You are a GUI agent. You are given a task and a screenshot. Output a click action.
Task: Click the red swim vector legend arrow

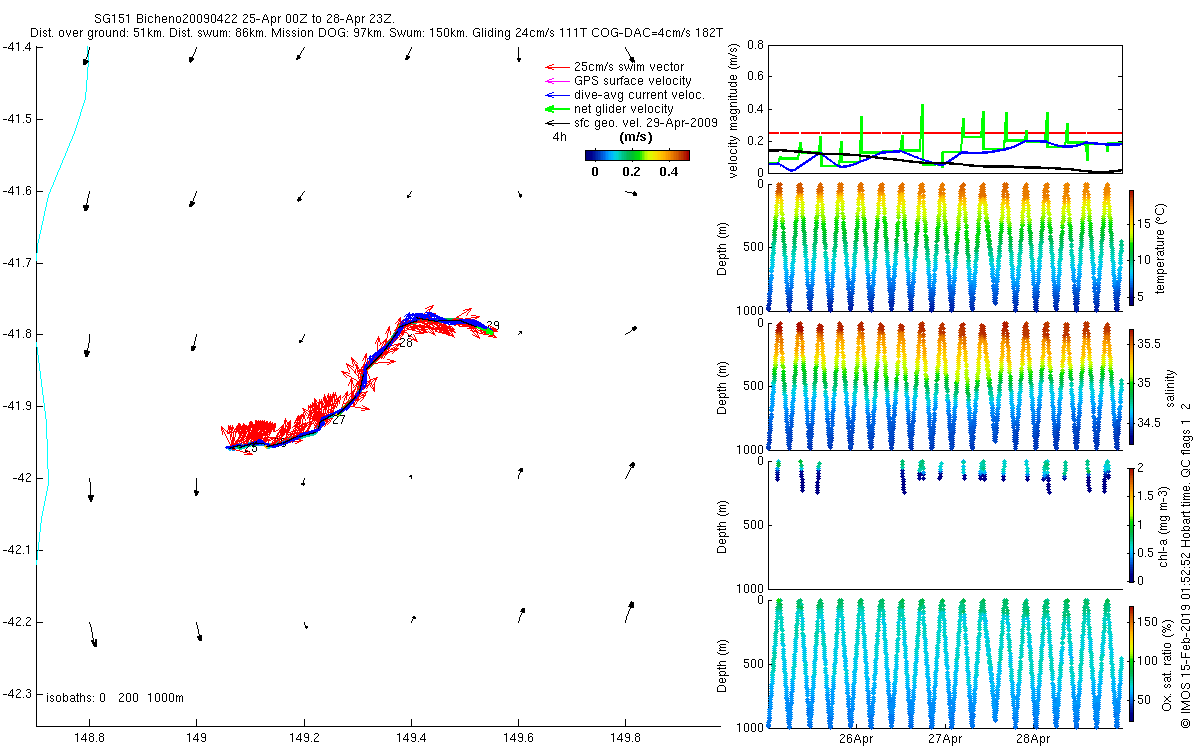pos(556,67)
